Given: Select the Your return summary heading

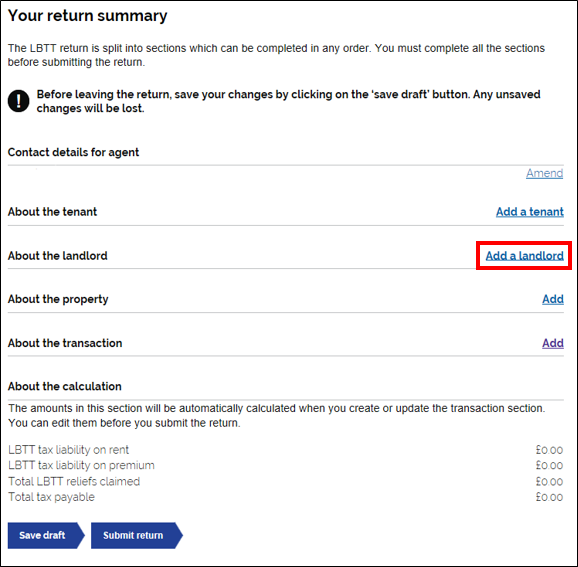Looking at the screenshot, I should pyautogui.click(x=87, y=16).
